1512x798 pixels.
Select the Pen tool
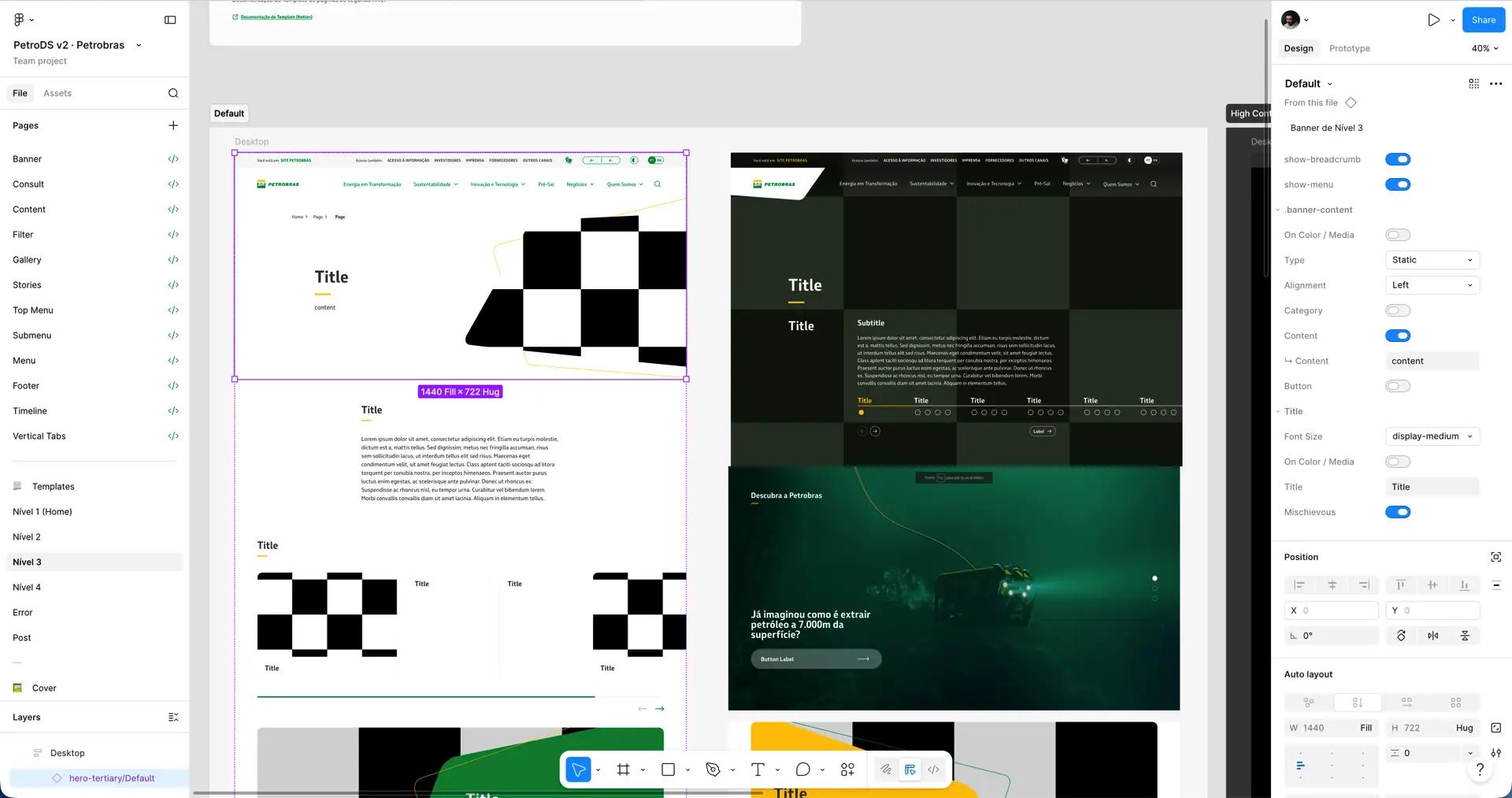pyautogui.click(x=713, y=770)
